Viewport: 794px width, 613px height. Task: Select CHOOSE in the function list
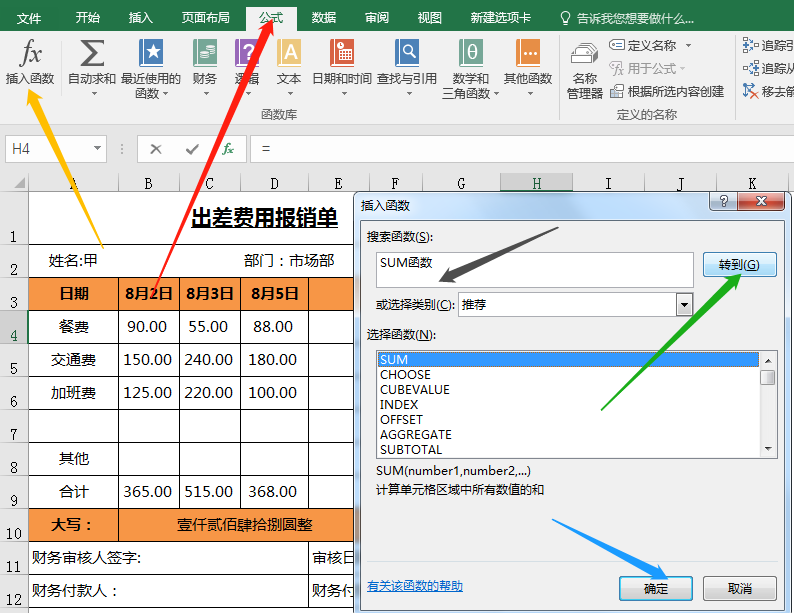point(568,375)
